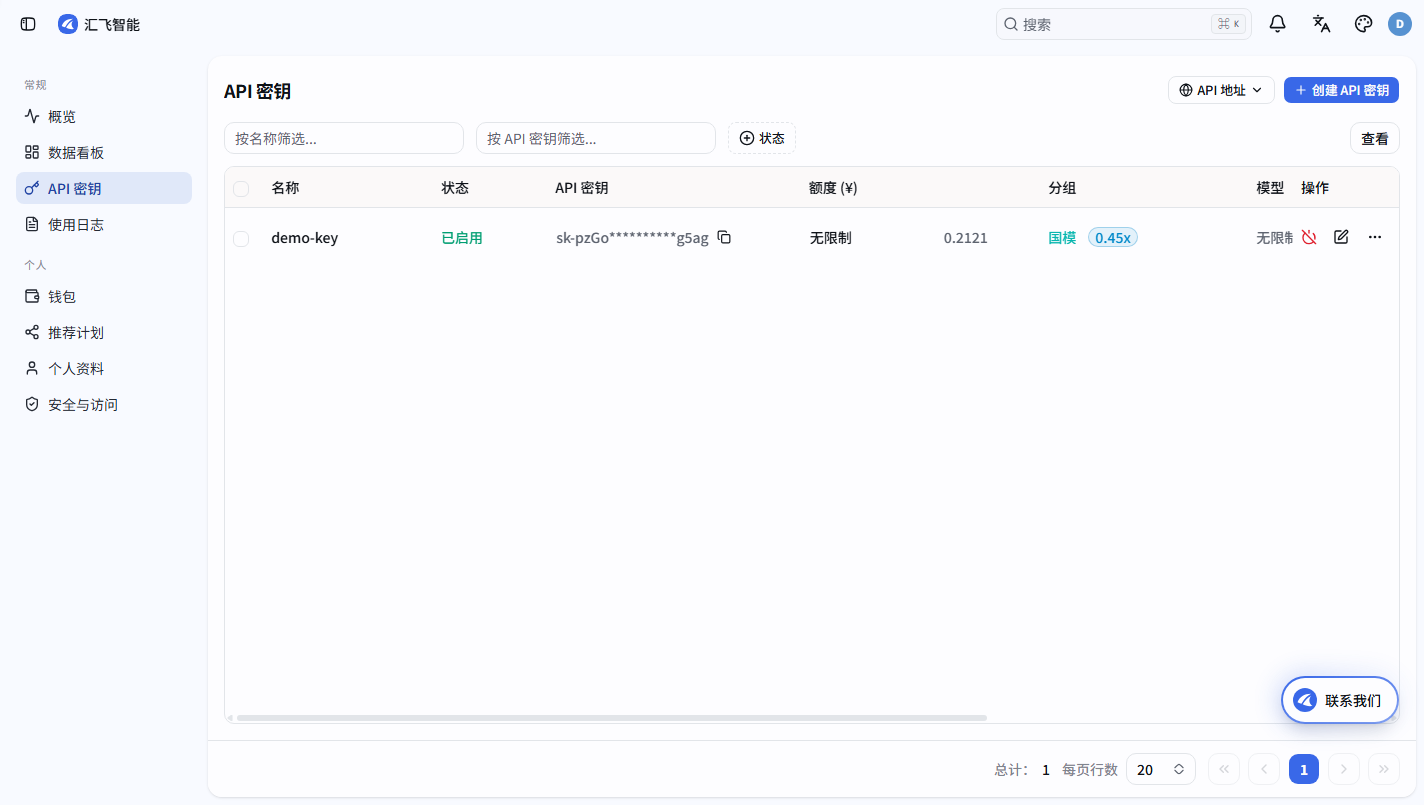The image size is (1424, 805).
Task: Click the horizontal table scrollbar
Action: coord(611,718)
